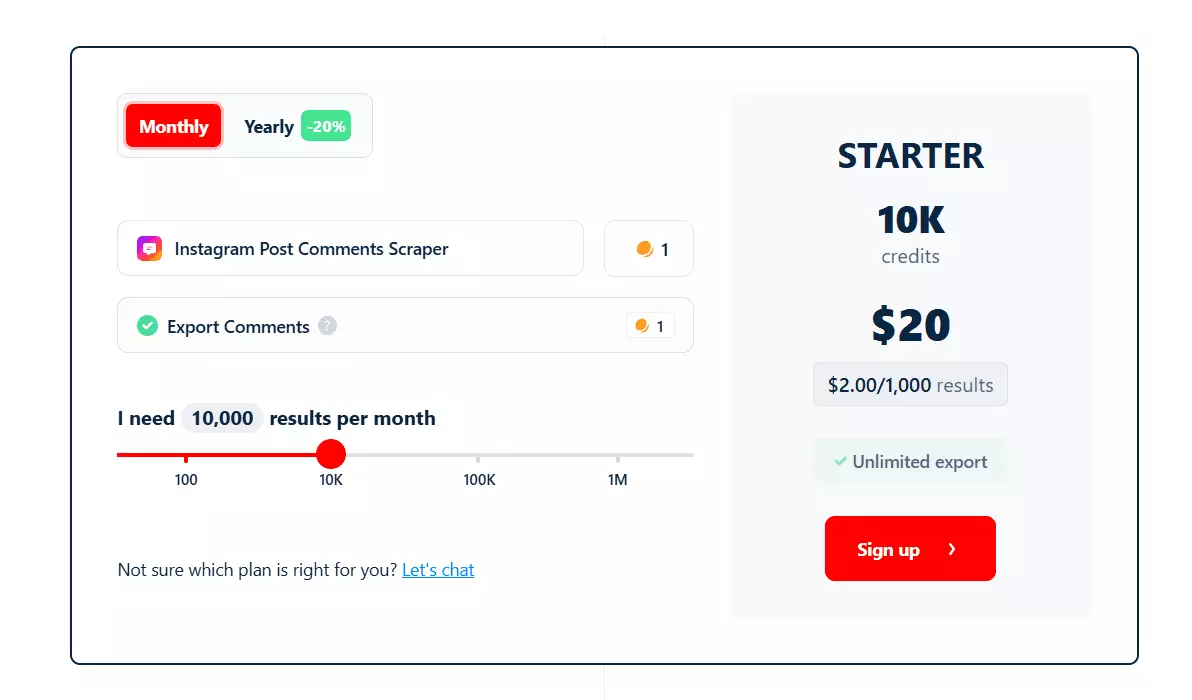Screen dimensions: 1192x700
Task: Click the red results slider handle
Action: 330,454
